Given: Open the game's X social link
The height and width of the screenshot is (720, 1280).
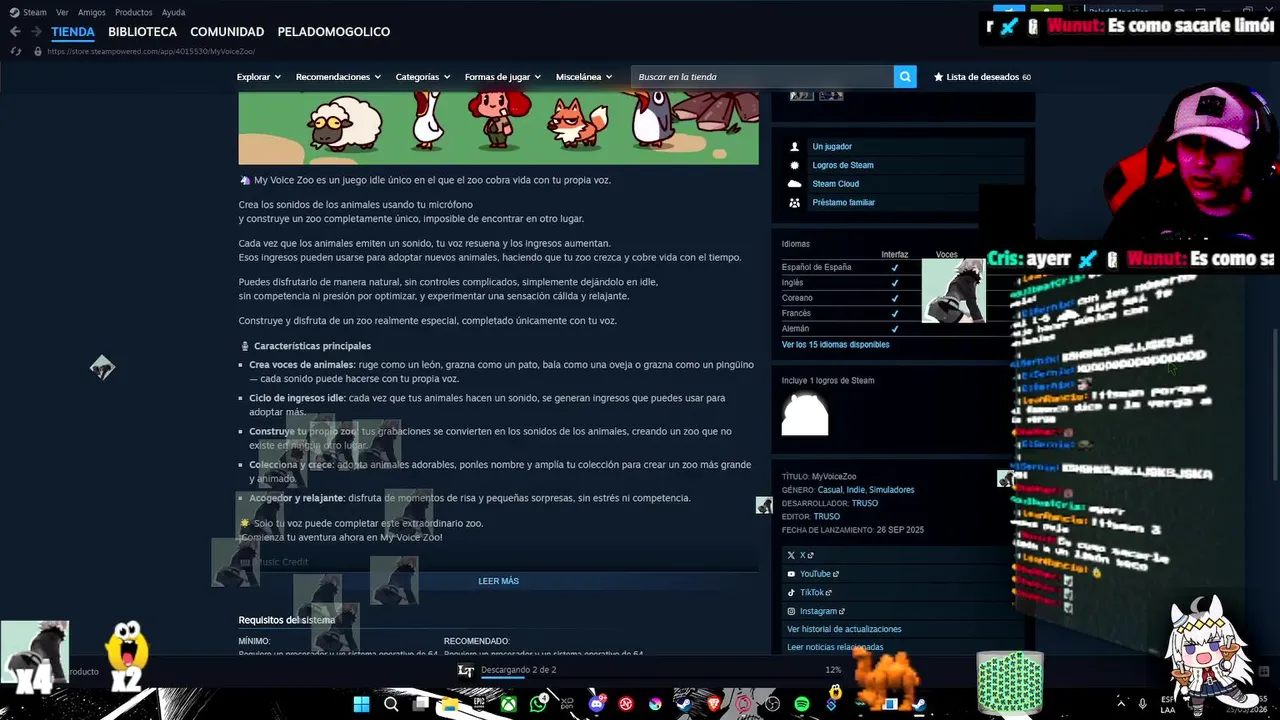Looking at the screenshot, I should pyautogui.click(x=800, y=555).
